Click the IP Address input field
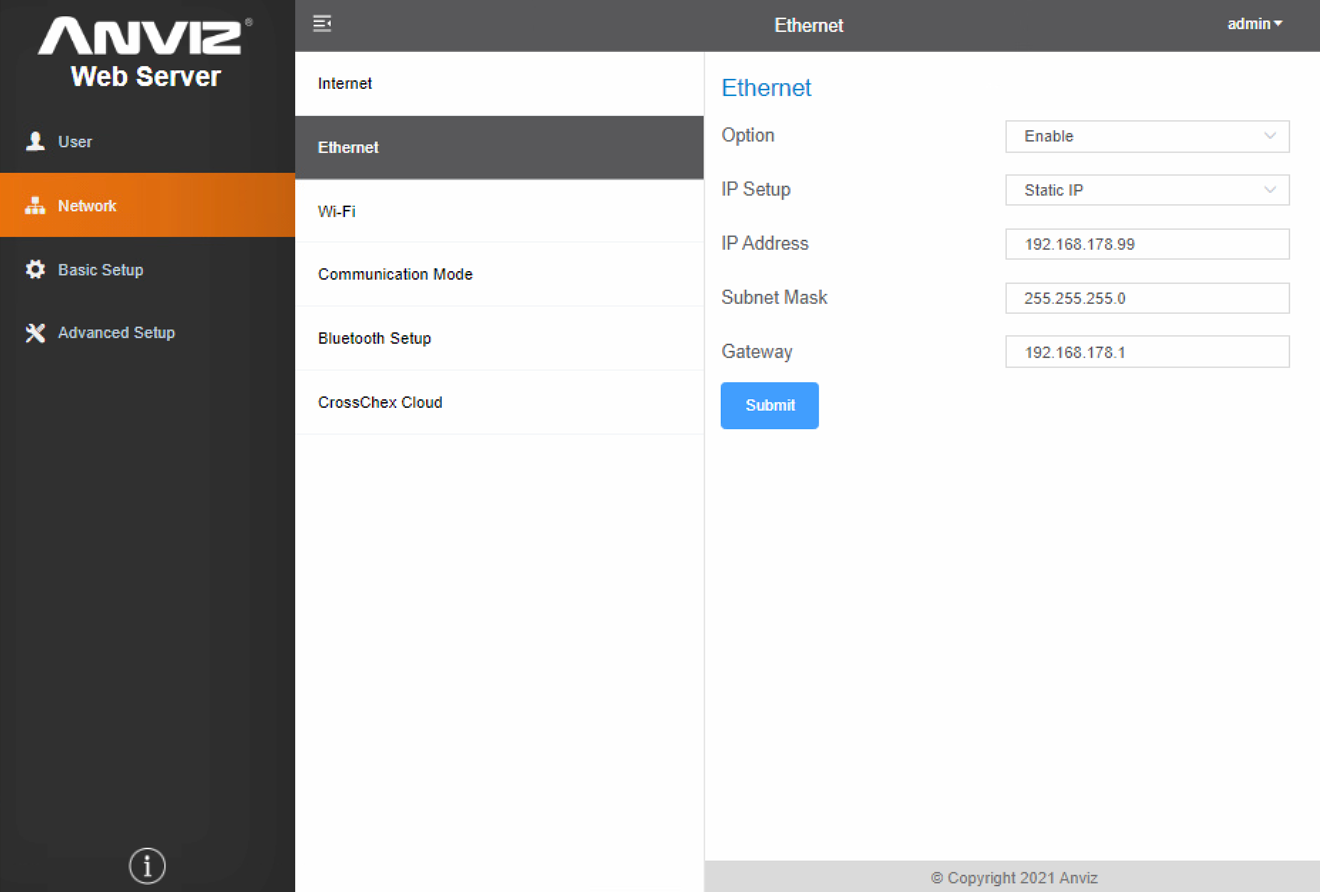Screen dimensions: 1320x892 [x=1146, y=244]
